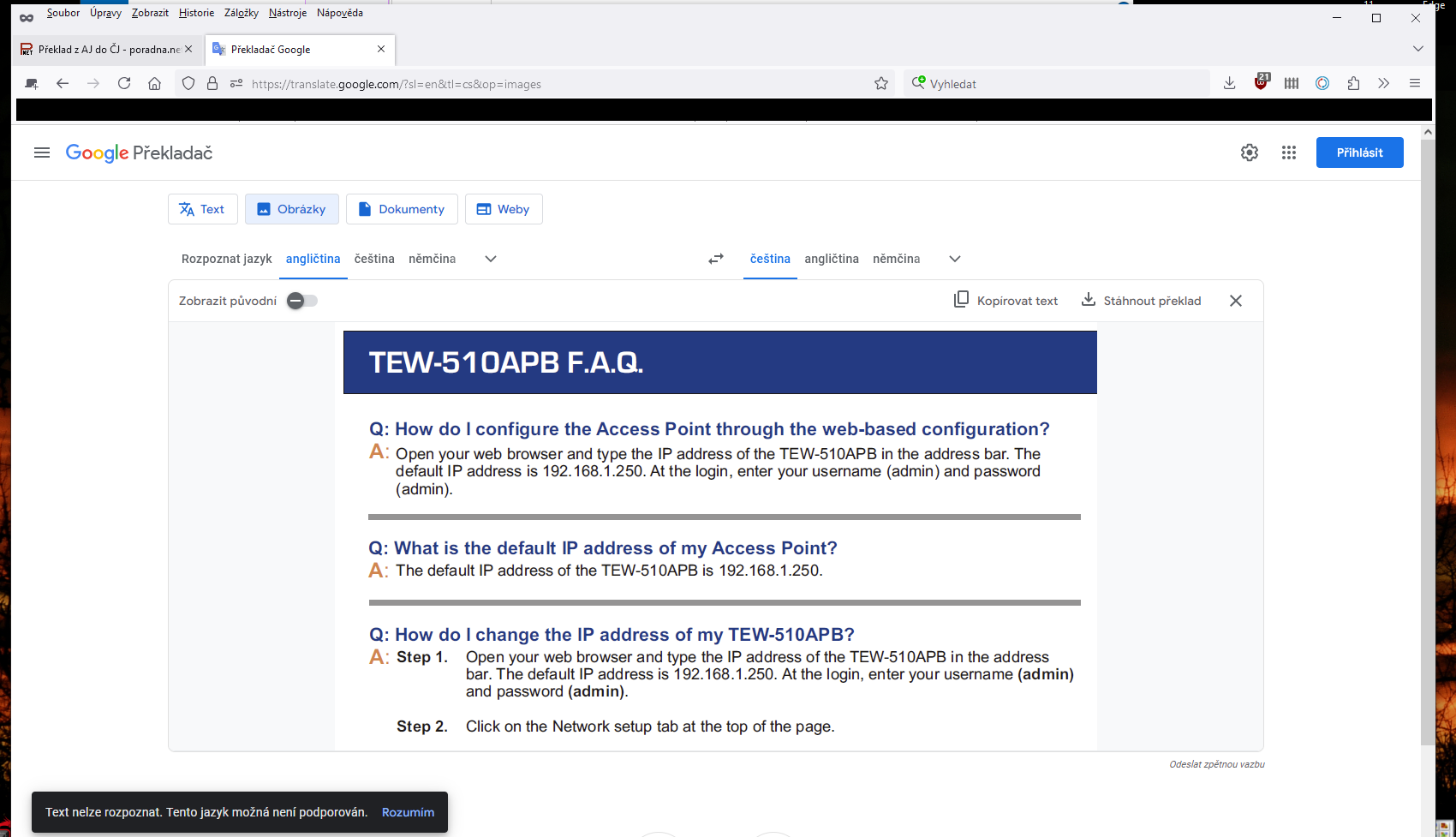Close the 'Překladač Google' tab
Screen dimensions: 1456x837
tap(381, 49)
